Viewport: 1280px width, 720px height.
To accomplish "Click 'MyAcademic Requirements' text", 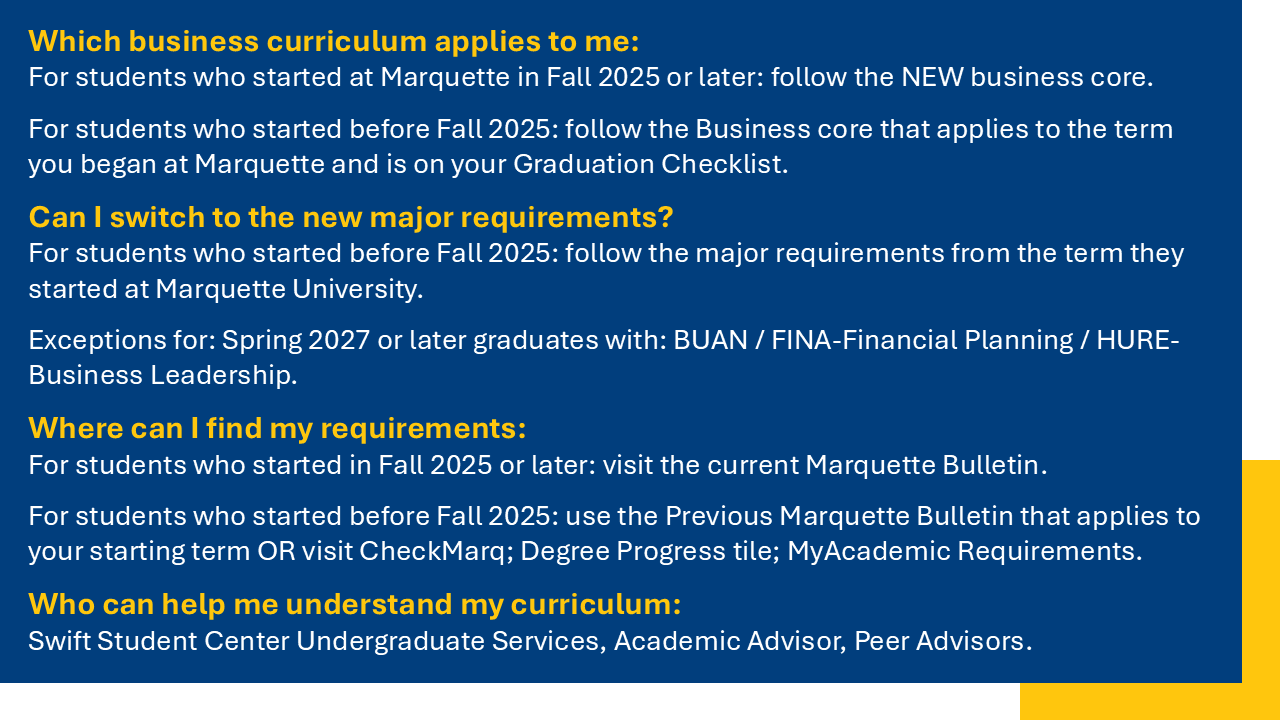I will (963, 551).
